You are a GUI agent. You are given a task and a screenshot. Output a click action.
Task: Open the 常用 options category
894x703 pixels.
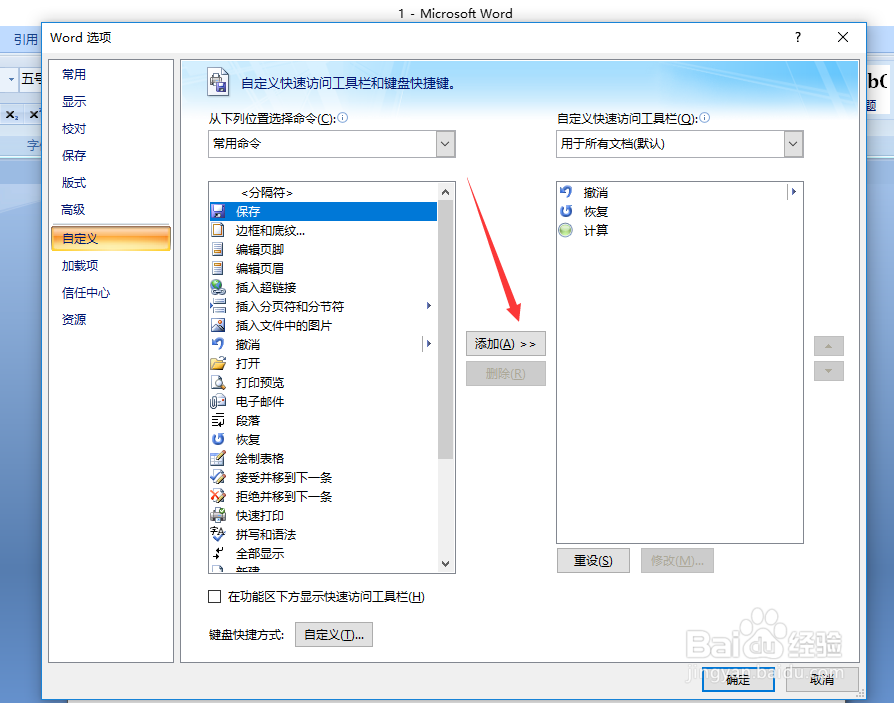[x=74, y=75]
